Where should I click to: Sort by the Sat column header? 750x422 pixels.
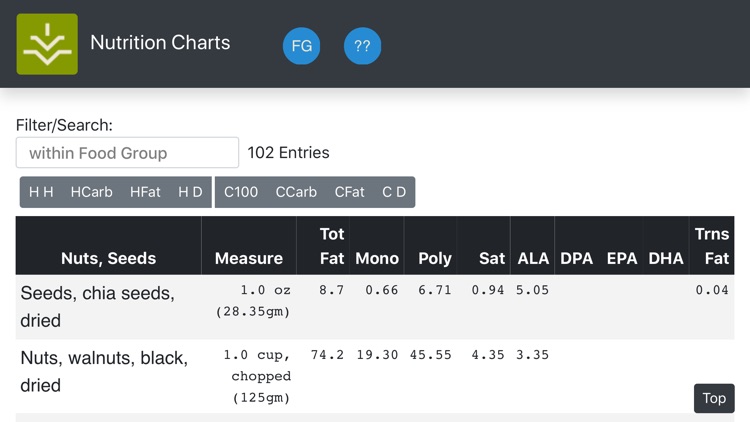(x=484, y=245)
